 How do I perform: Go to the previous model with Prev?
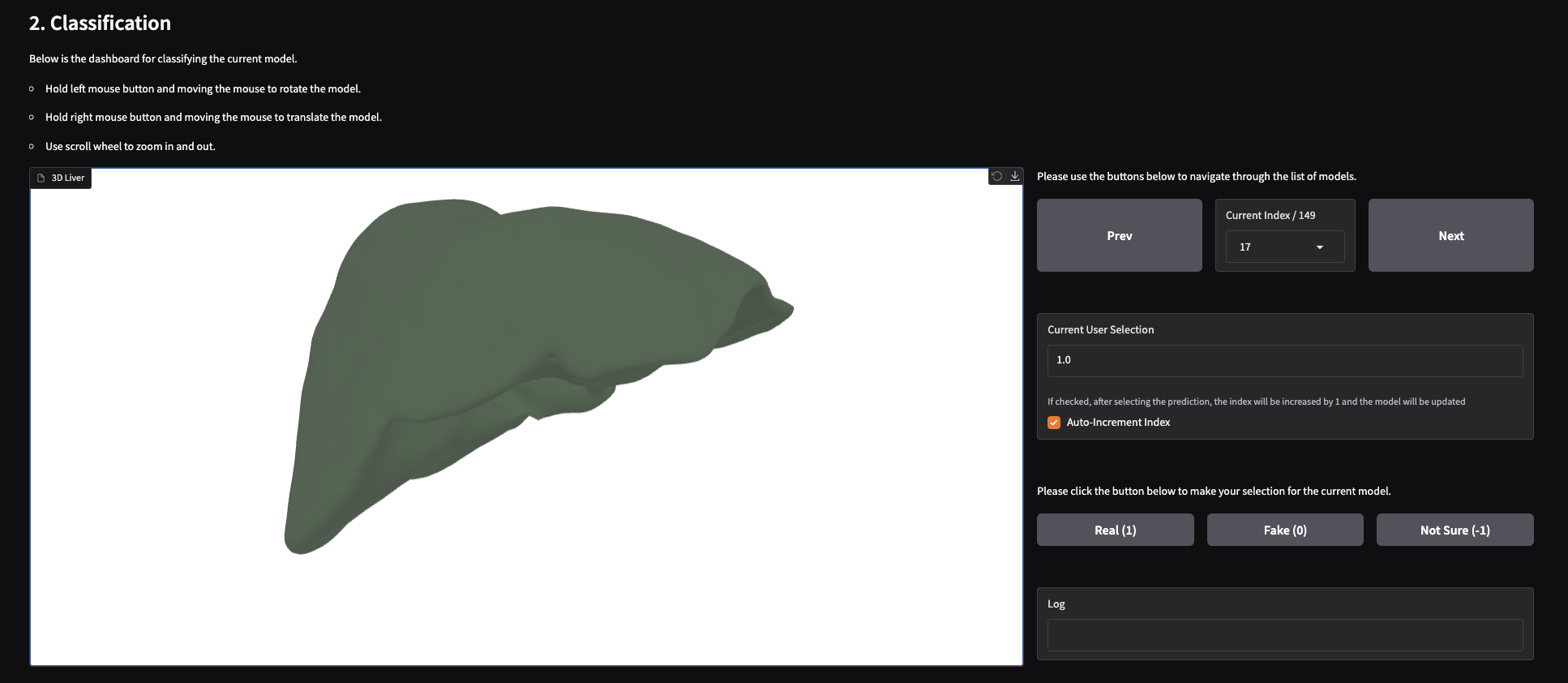[x=1119, y=236]
